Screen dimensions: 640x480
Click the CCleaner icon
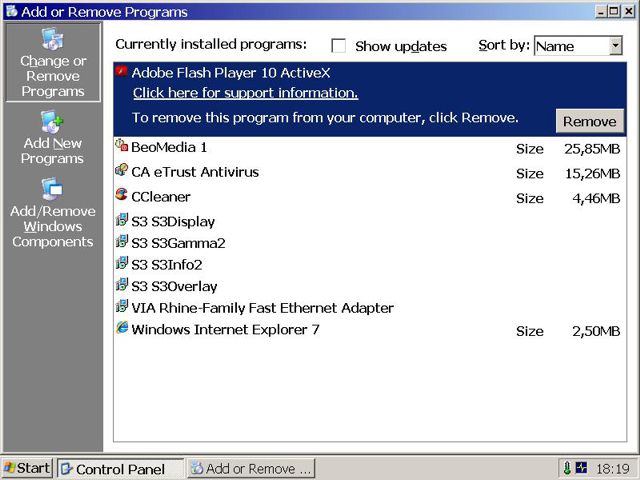click(x=121, y=194)
